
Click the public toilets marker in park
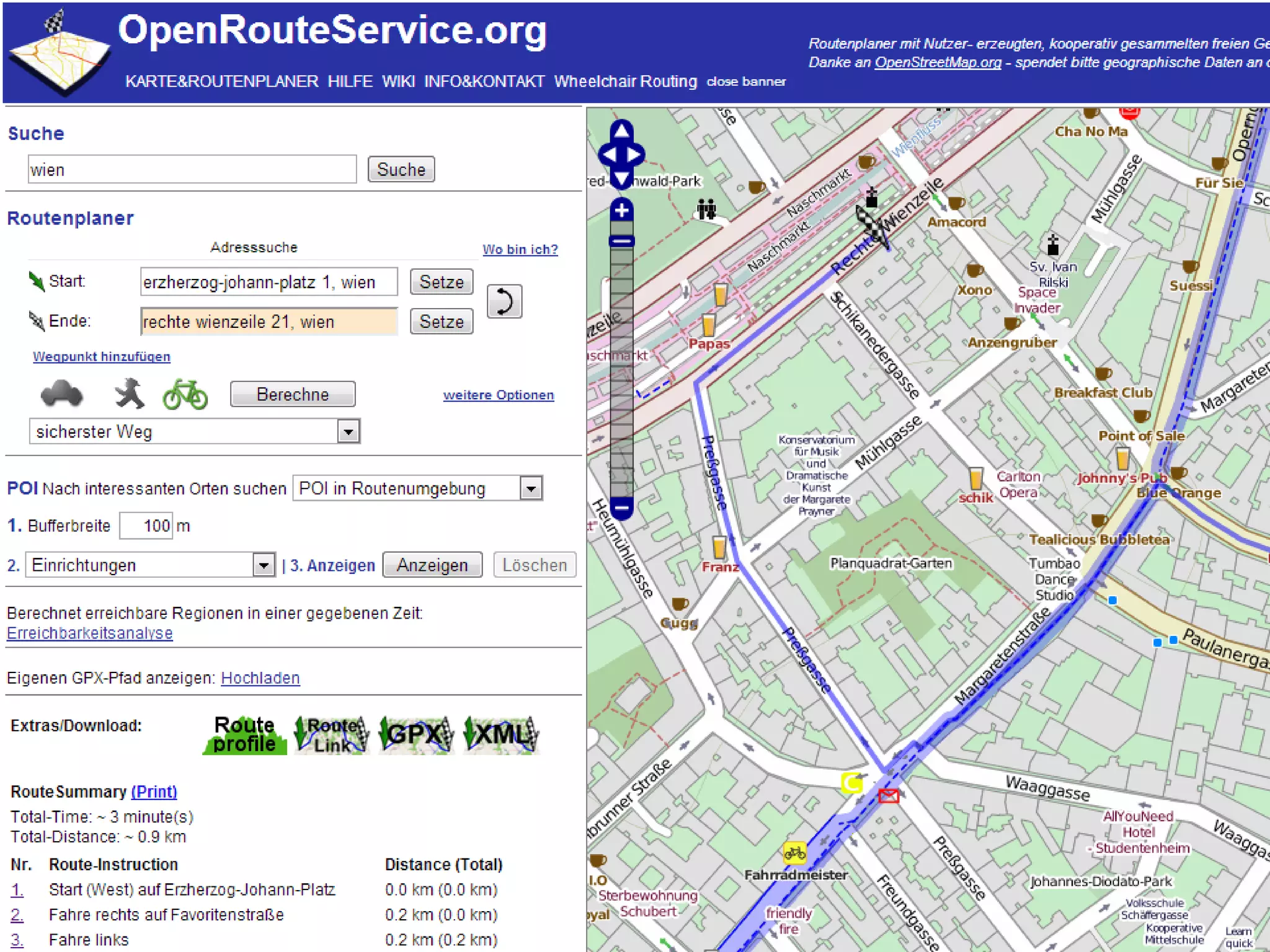click(x=706, y=209)
